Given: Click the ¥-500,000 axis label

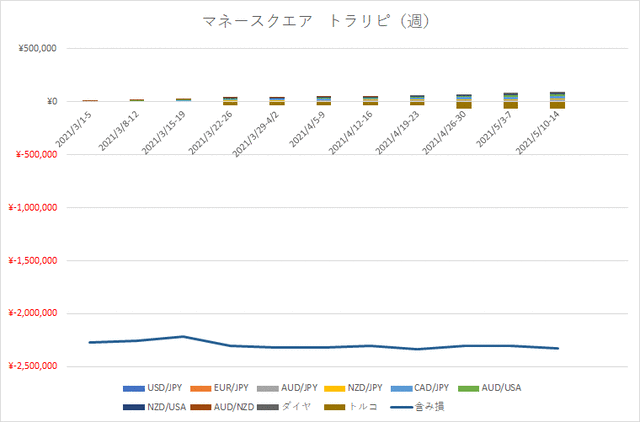Looking at the screenshot, I should (36, 155).
